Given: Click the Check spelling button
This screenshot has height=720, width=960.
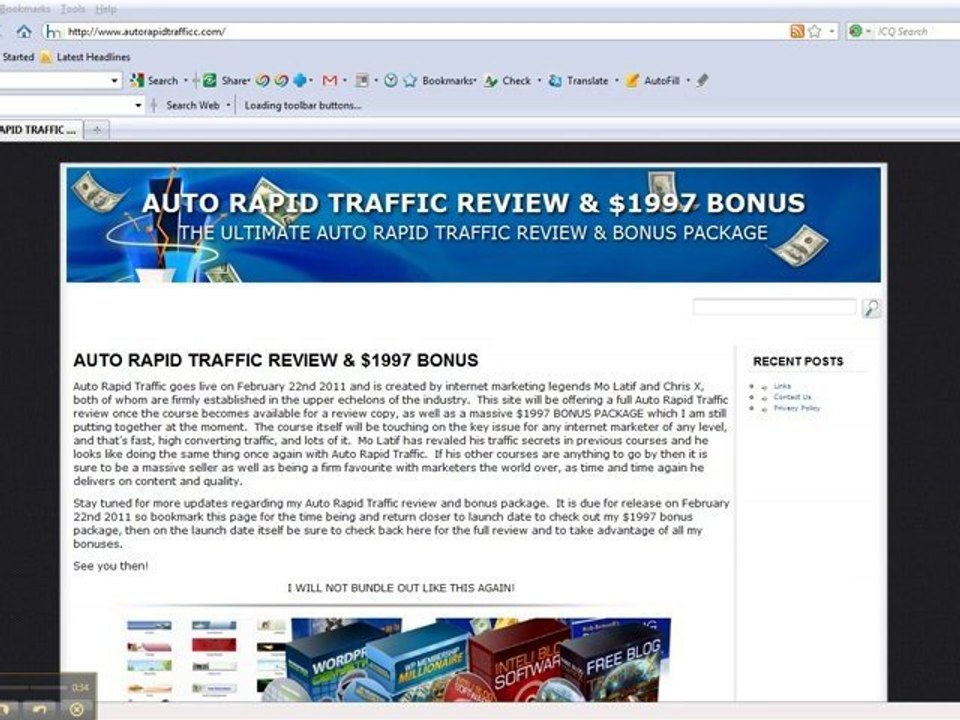Looking at the screenshot, I should (x=508, y=80).
